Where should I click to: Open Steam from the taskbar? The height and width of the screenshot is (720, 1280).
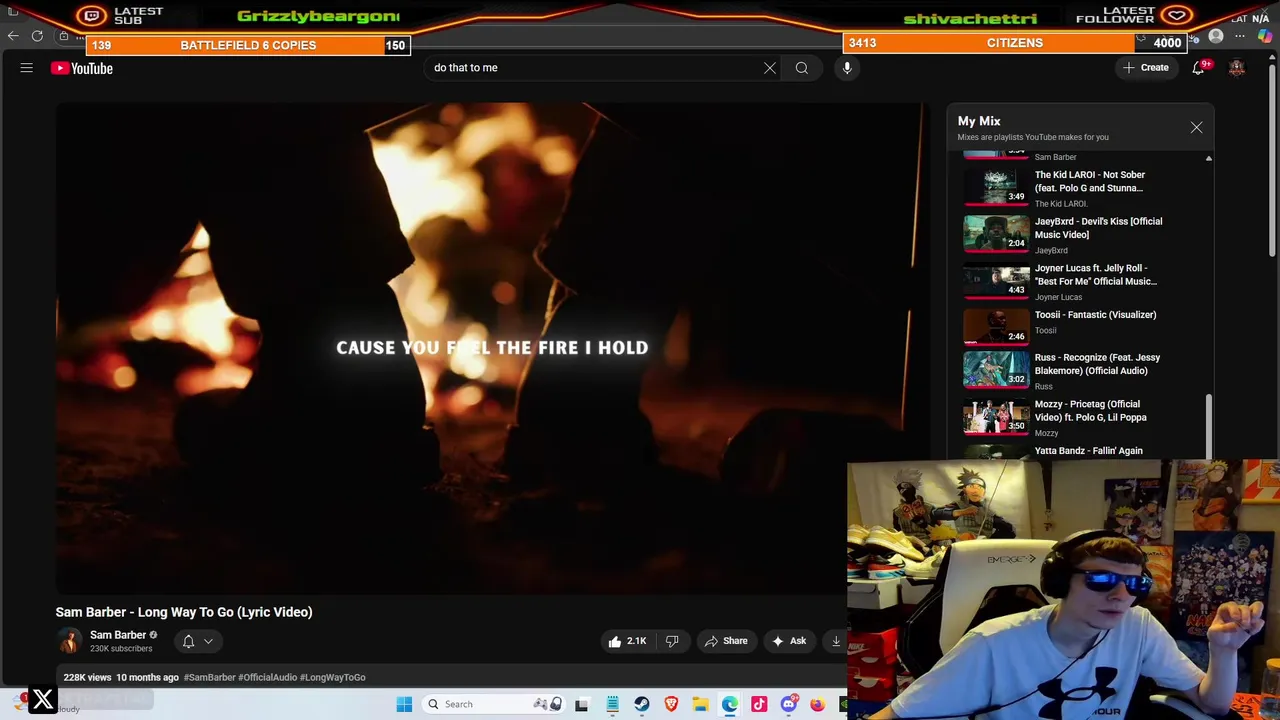click(641, 704)
